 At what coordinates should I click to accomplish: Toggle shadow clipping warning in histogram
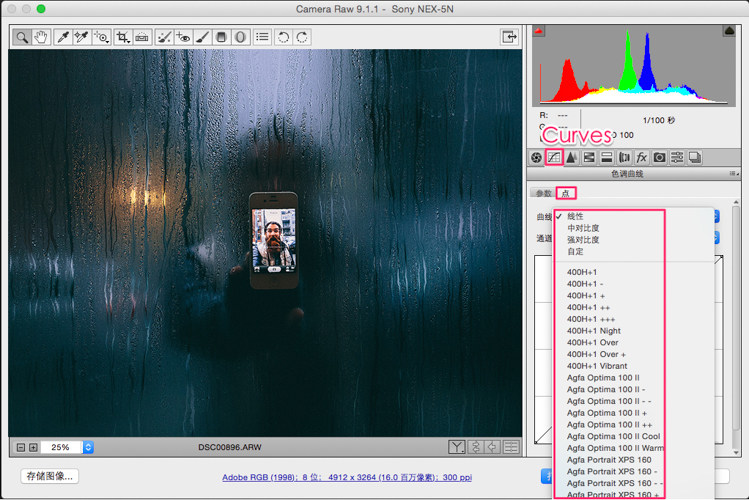539,31
